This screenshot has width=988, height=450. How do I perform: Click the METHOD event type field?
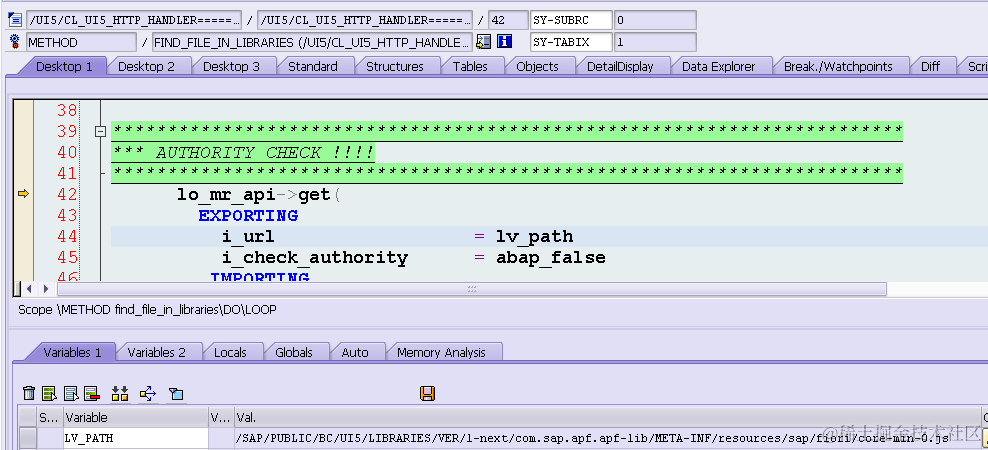(x=81, y=42)
